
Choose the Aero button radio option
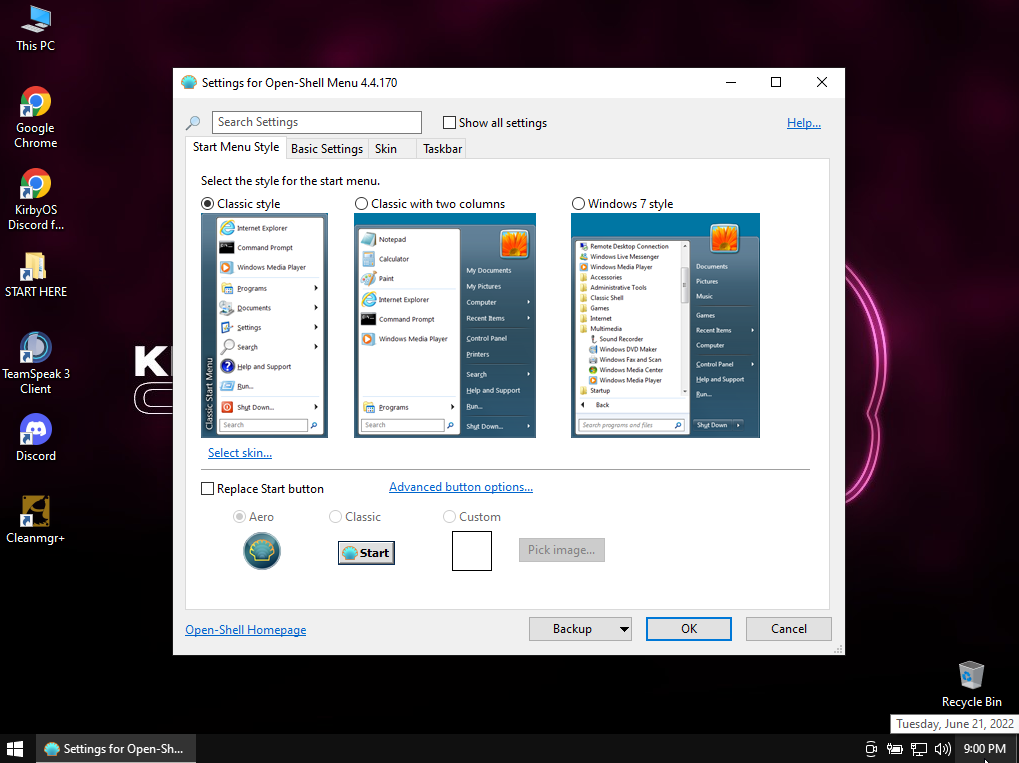239,517
